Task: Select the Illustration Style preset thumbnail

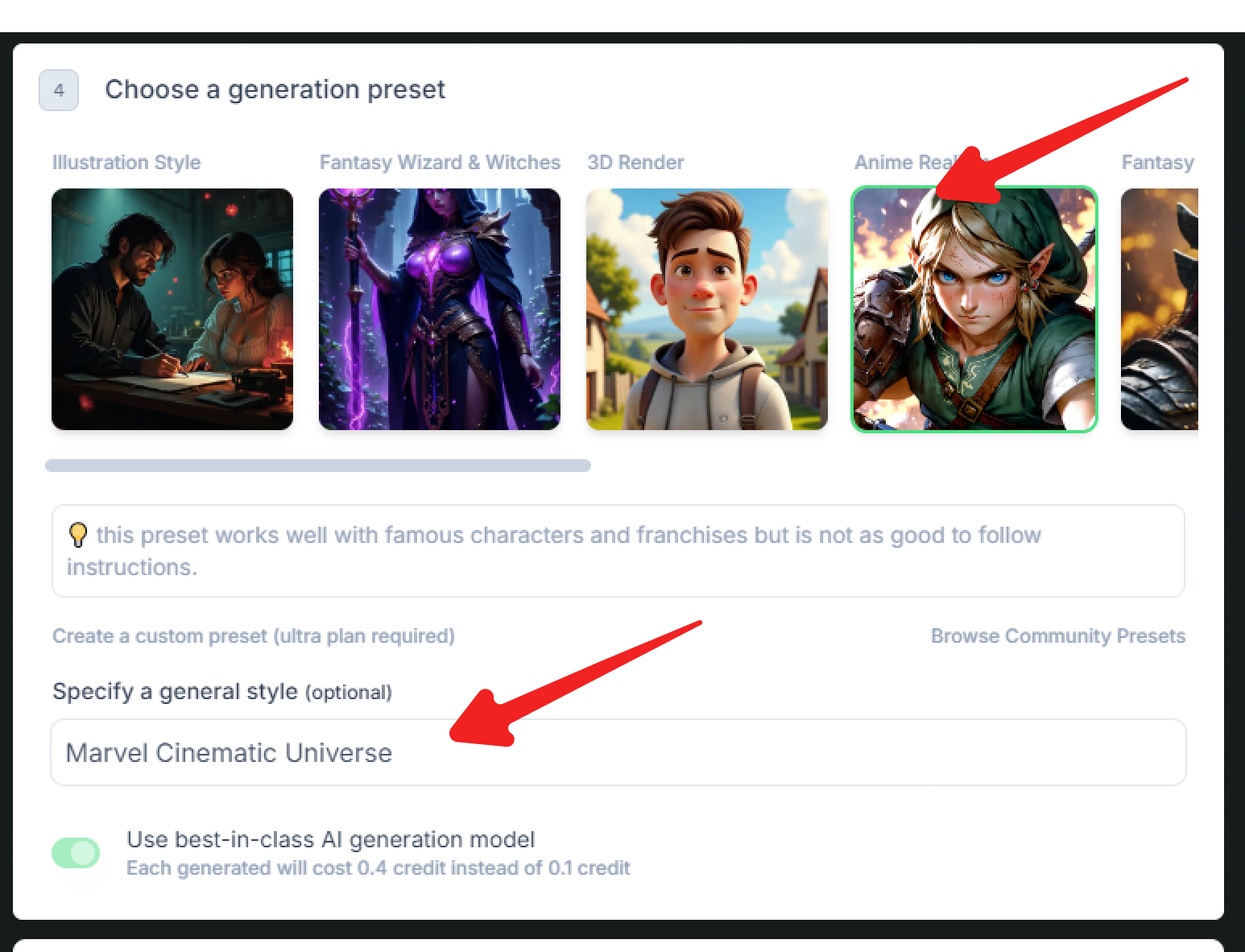Action: click(x=172, y=309)
